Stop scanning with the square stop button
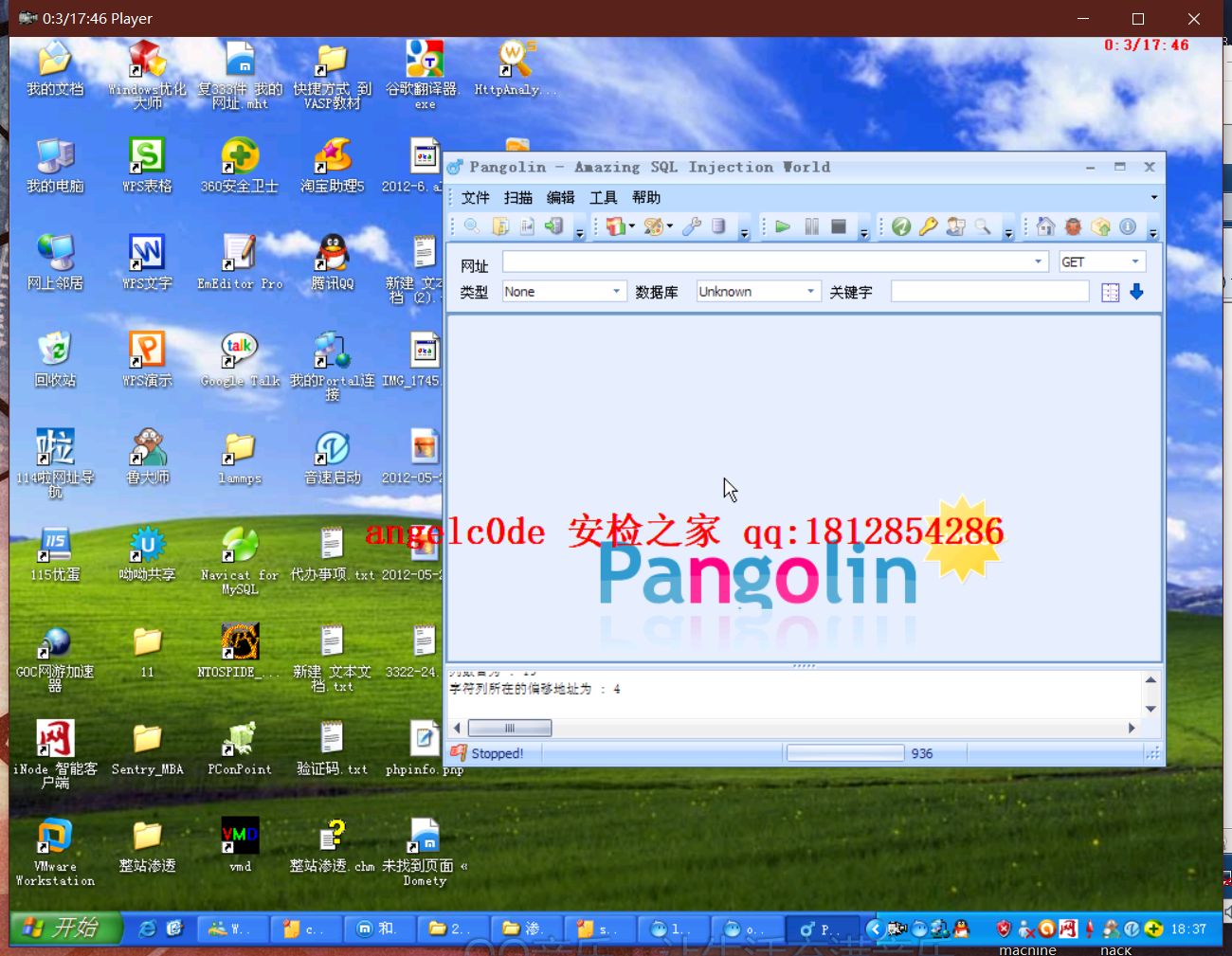The width and height of the screenshot is (1232, 956). click(x=839, y=226)
